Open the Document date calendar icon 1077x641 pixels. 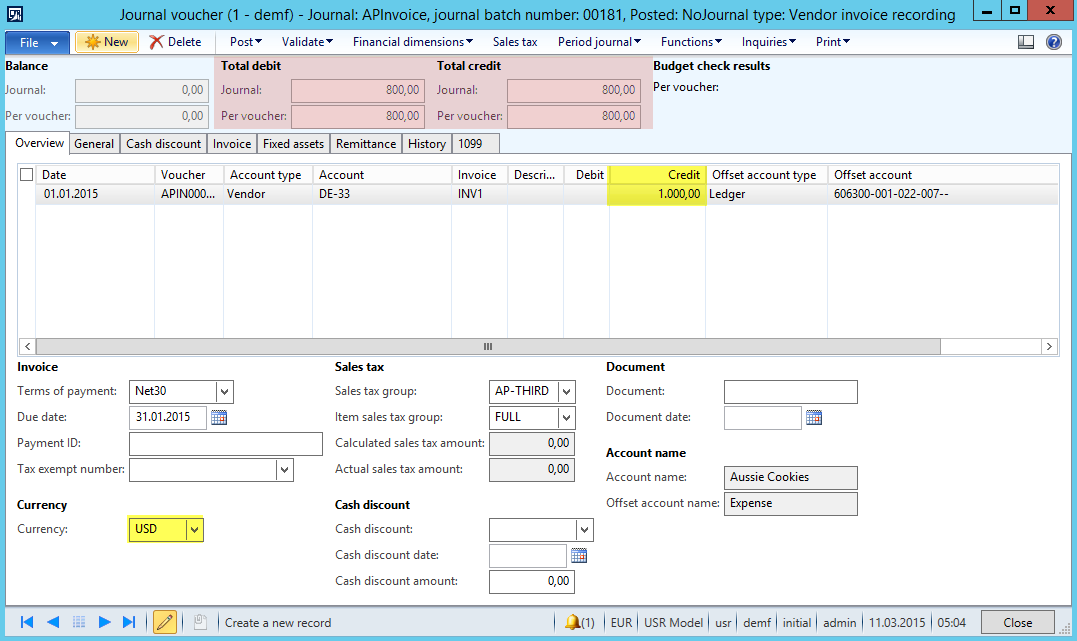(x=814, y=418)
